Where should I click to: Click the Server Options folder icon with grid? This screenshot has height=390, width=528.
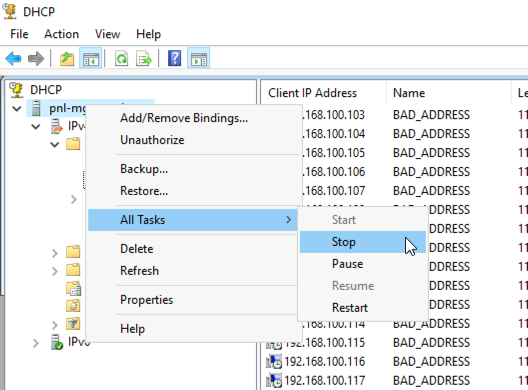[73, 288]
